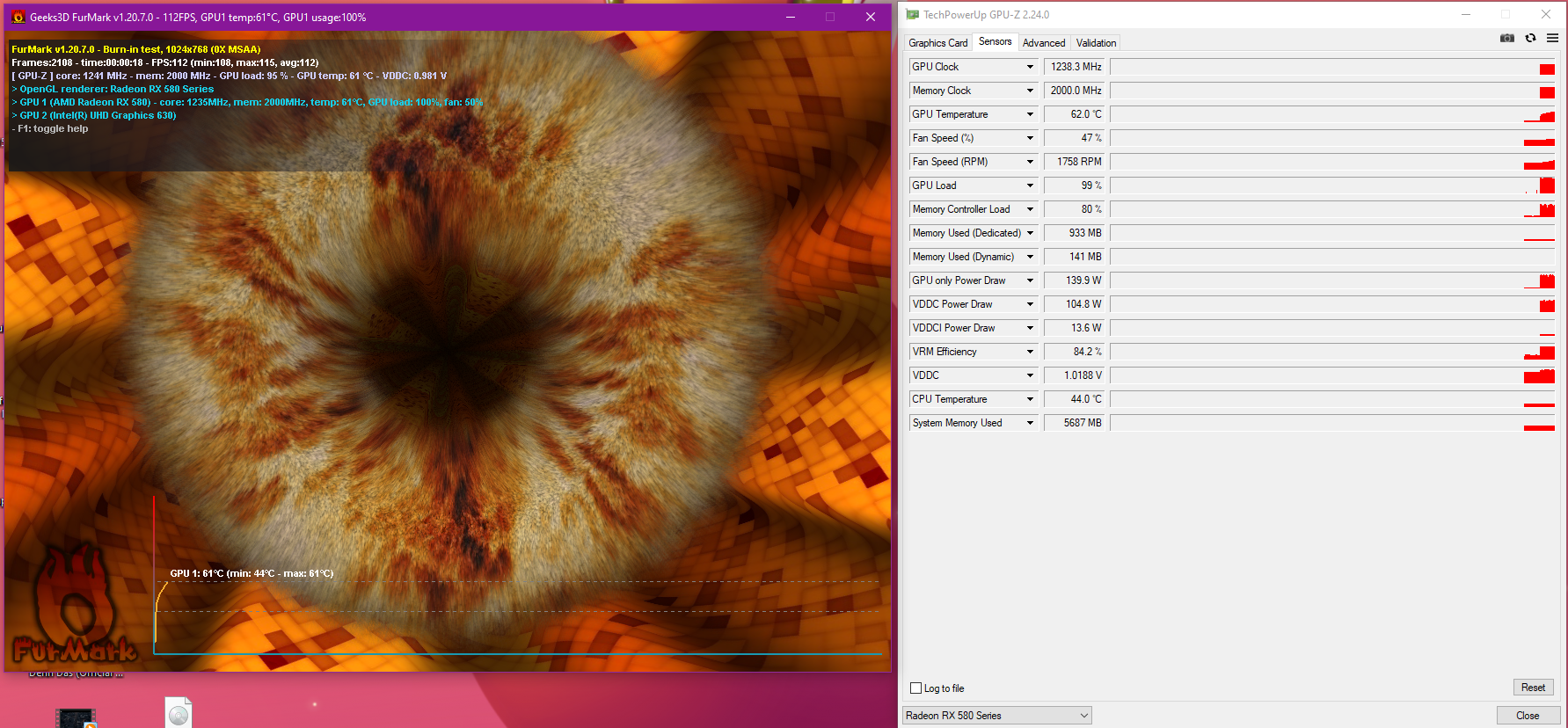The image size is (1568, 728).
Task: Open the Radeon RX 580 Series GPU selector
Action: click(997, 716)
